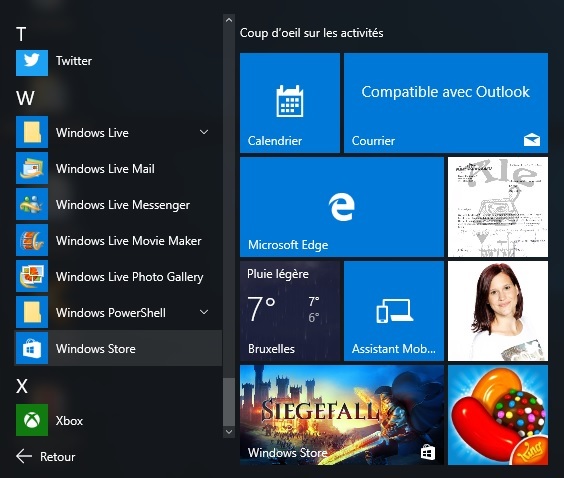Viewport: 564px width, 478px height.
Task: Click the Coup d'oeil sur les activités heading
Action: (311, 33)
